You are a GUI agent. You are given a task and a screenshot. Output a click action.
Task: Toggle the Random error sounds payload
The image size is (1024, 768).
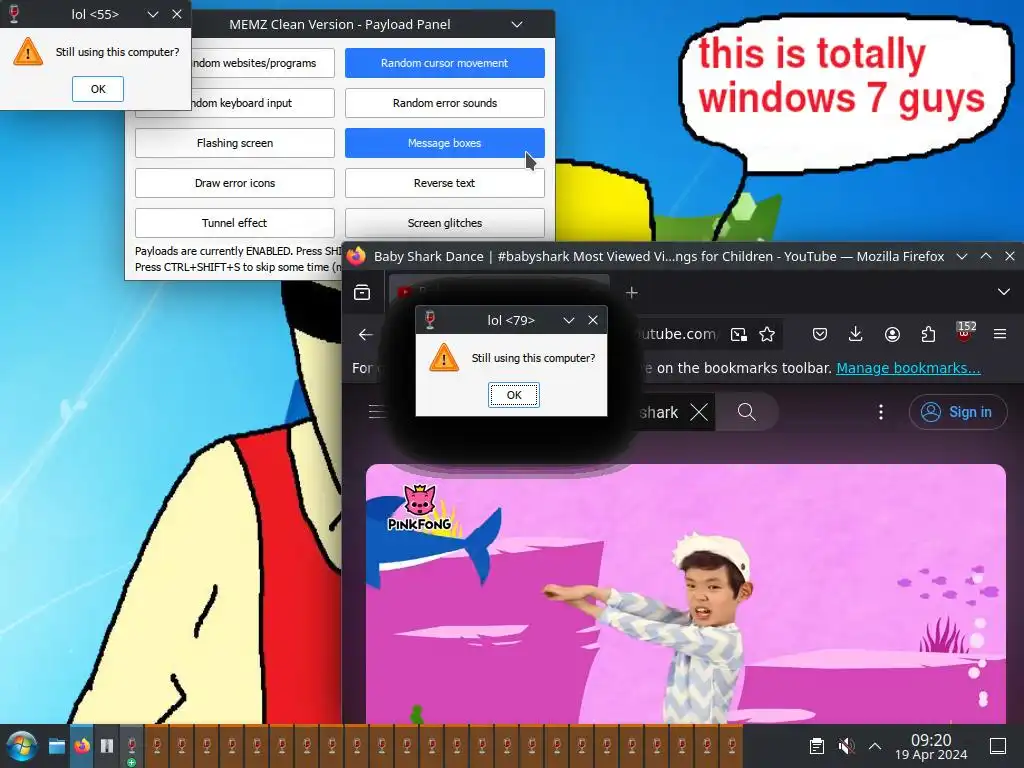445,103
